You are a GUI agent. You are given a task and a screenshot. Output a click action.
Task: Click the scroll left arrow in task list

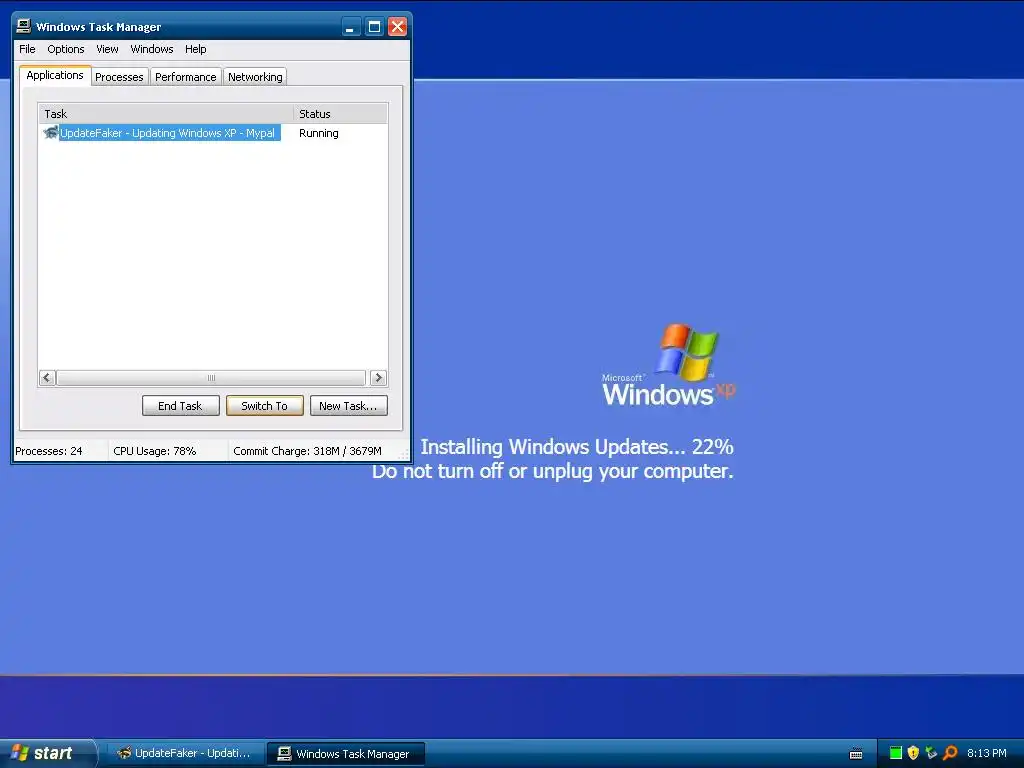(x=47, y=377)
